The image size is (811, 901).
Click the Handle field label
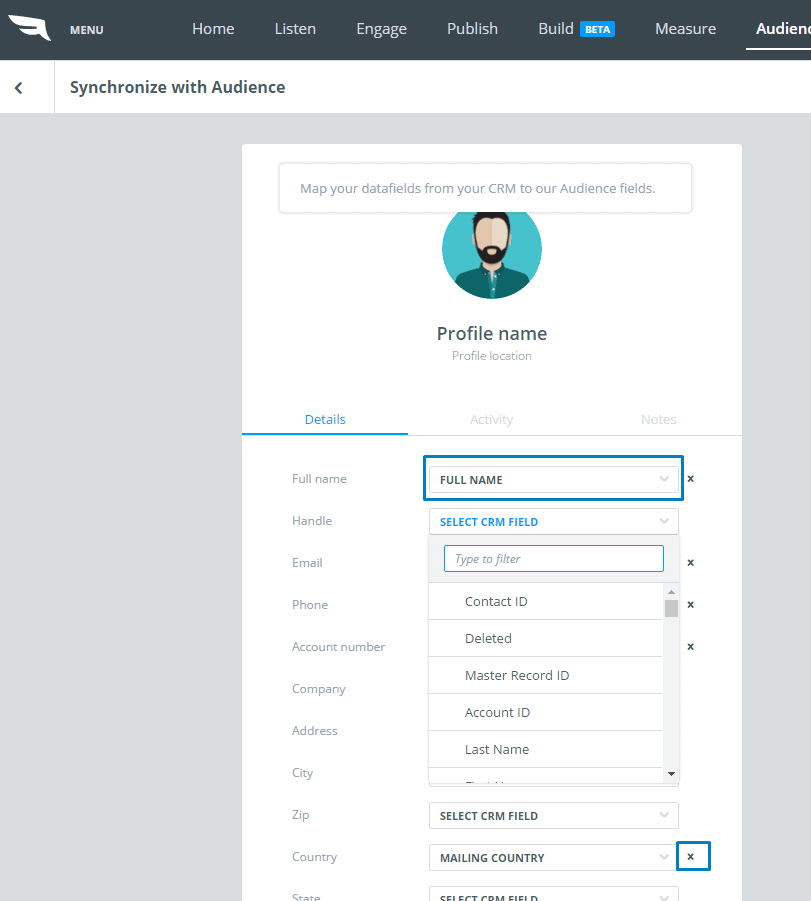point(312,521)
